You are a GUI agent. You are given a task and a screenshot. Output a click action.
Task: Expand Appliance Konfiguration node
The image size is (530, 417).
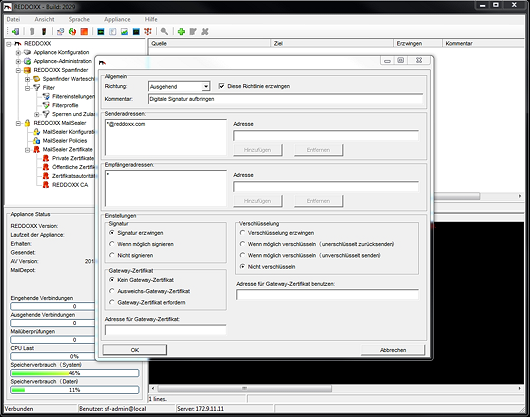(18, 52)
